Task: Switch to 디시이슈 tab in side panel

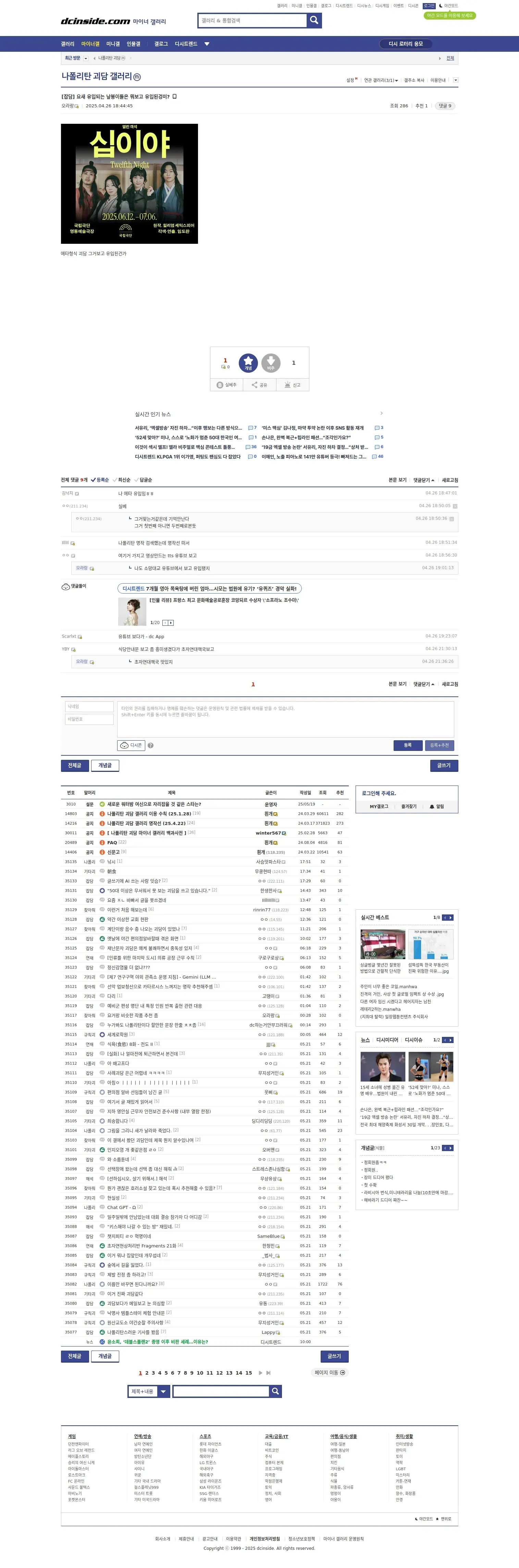Action: (414, 1040)
